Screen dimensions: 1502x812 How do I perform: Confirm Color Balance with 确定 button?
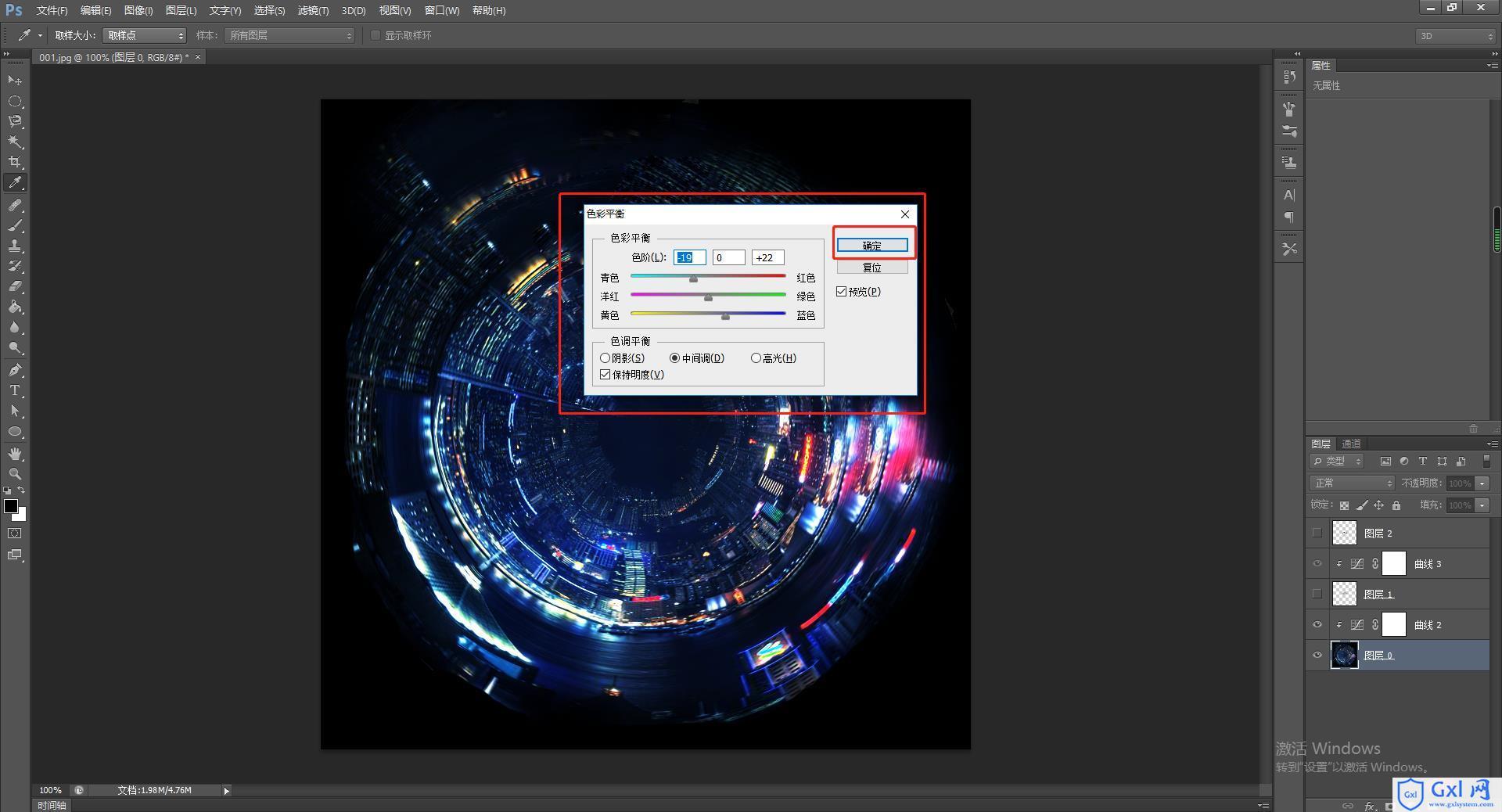(x=872, y=246)
